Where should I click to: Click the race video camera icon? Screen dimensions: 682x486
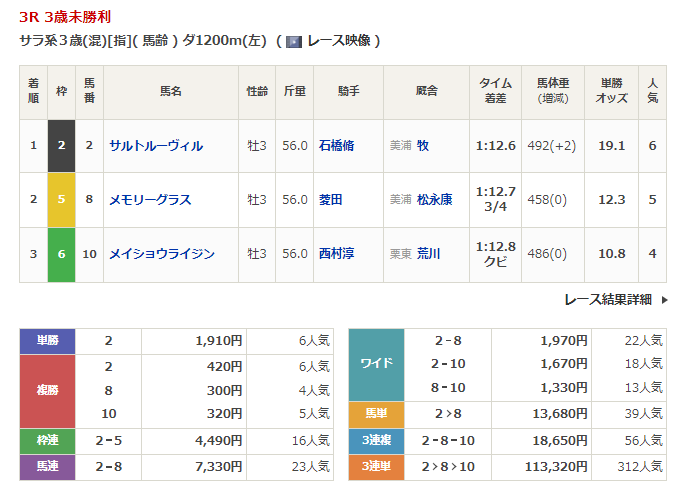click(x=294, y=41)
